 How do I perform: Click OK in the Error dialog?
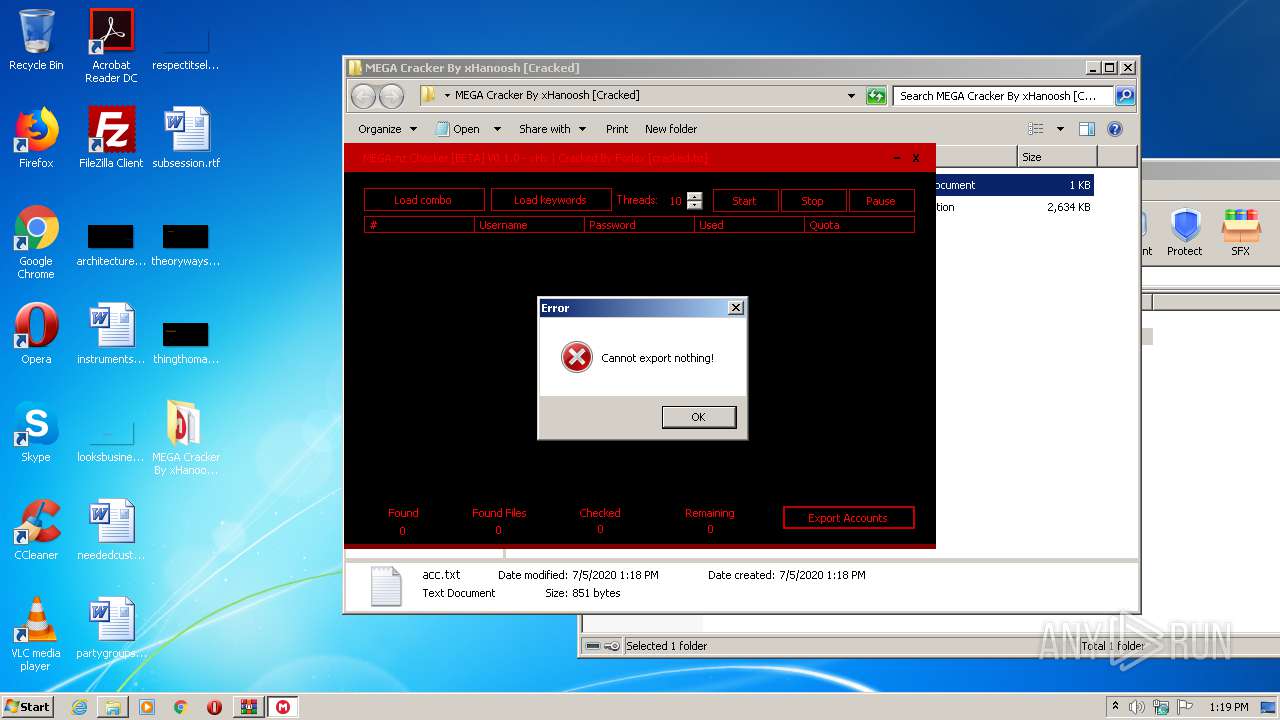tap(699, 417)
